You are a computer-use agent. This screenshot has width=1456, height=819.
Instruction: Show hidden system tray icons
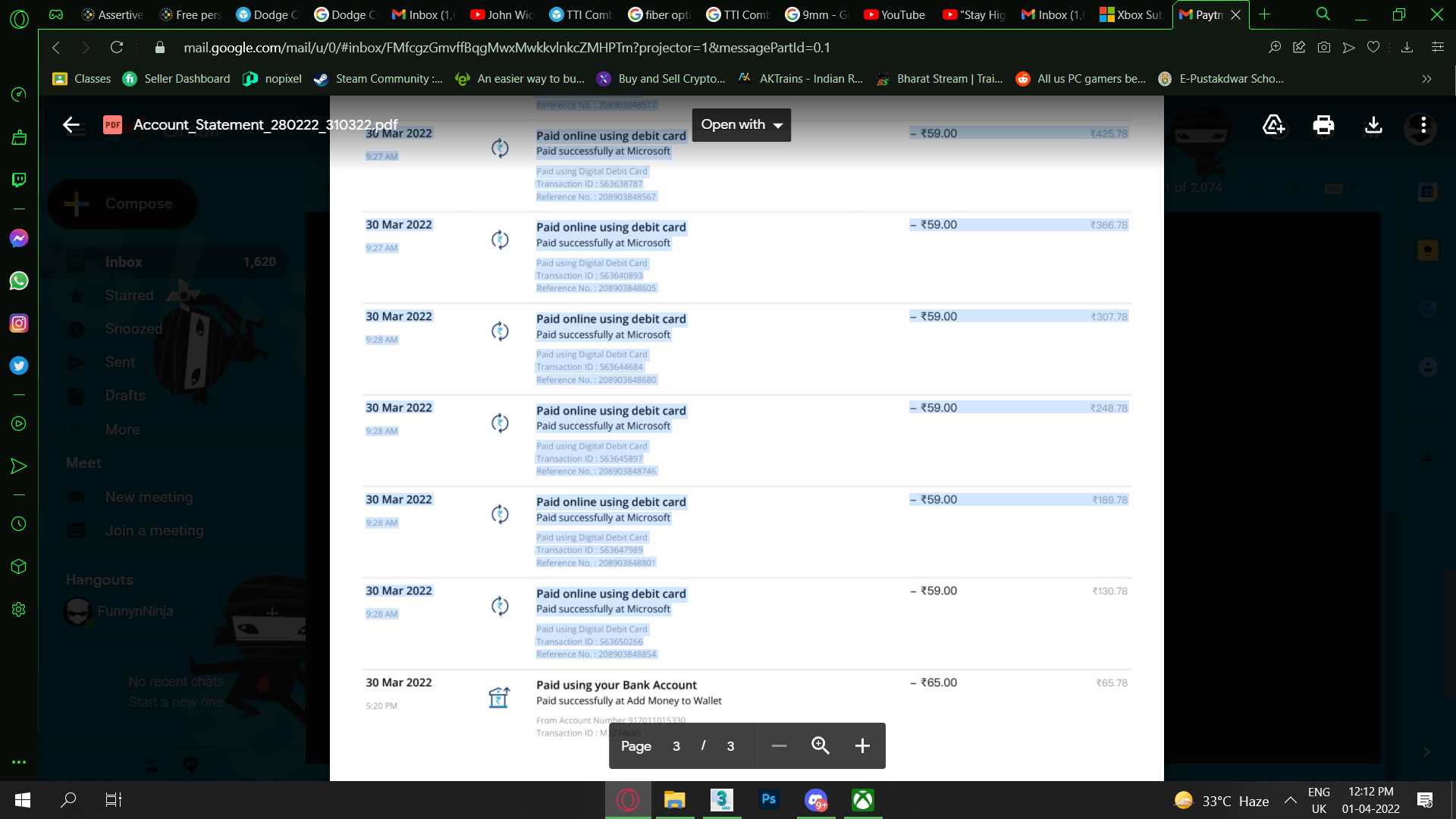1290,800
